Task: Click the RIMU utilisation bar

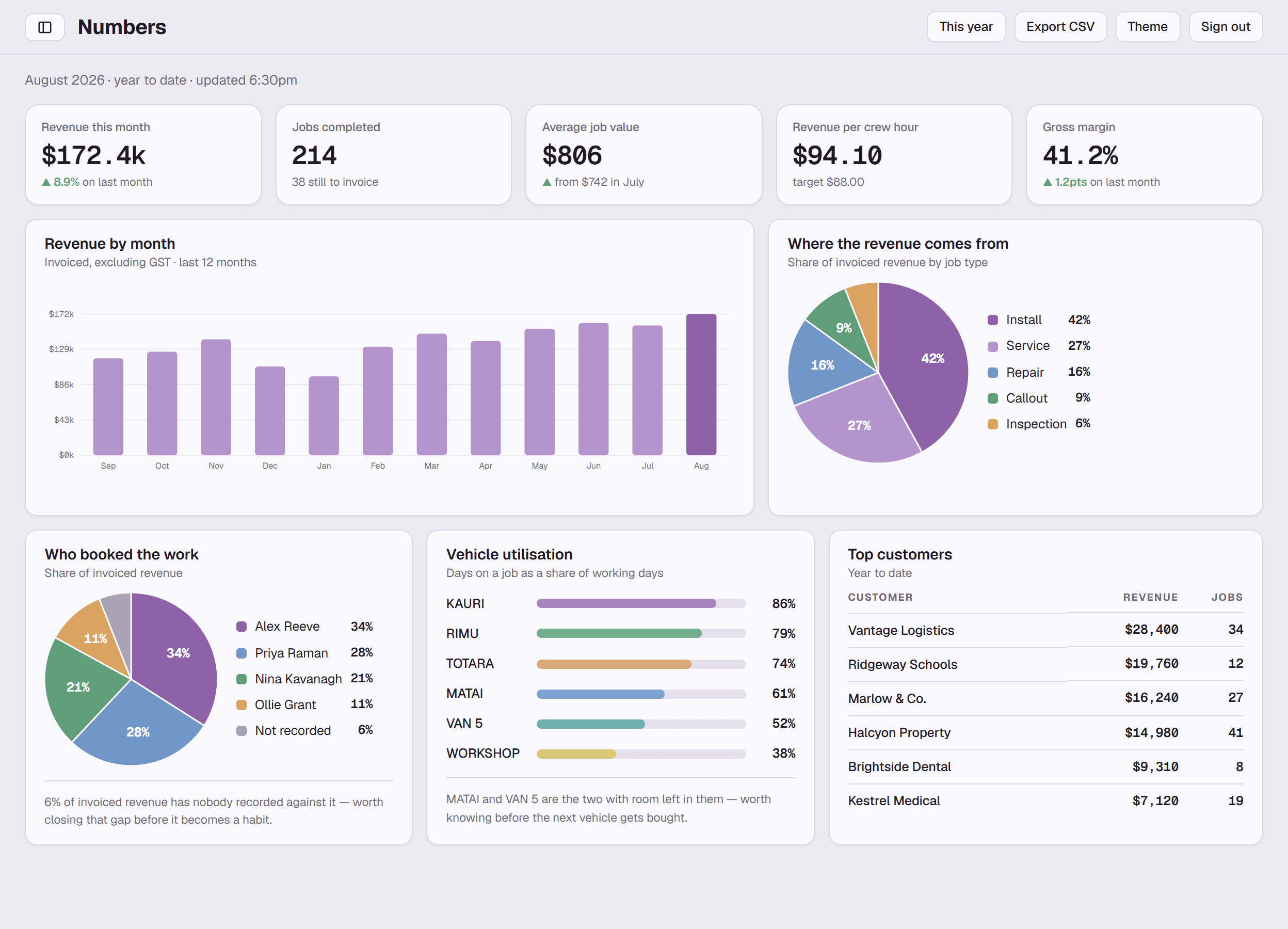Action: (x=640, y=633)
